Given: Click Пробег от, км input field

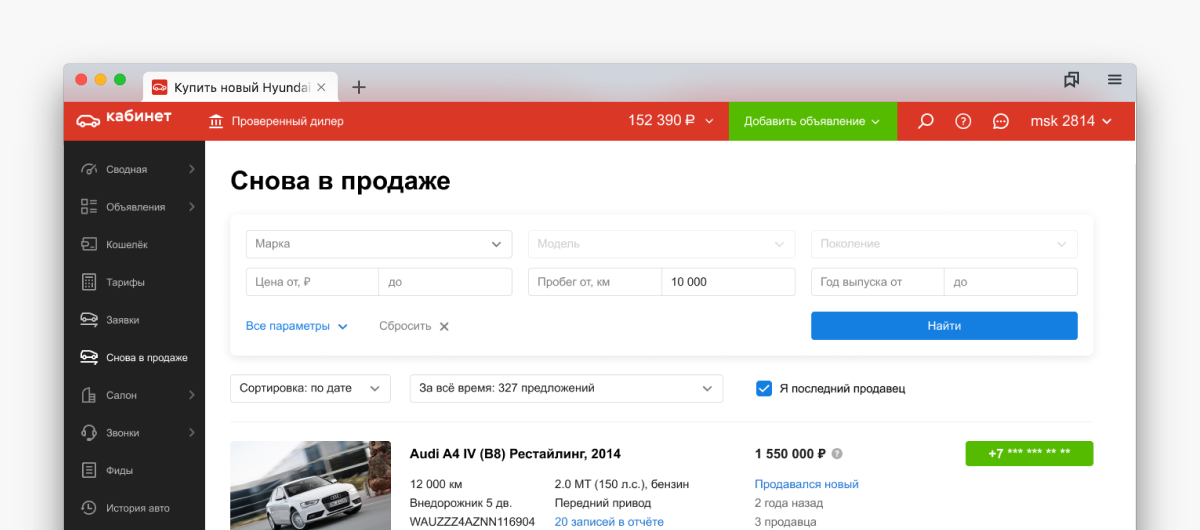Looking at the screenshot, I should [595, 282].
